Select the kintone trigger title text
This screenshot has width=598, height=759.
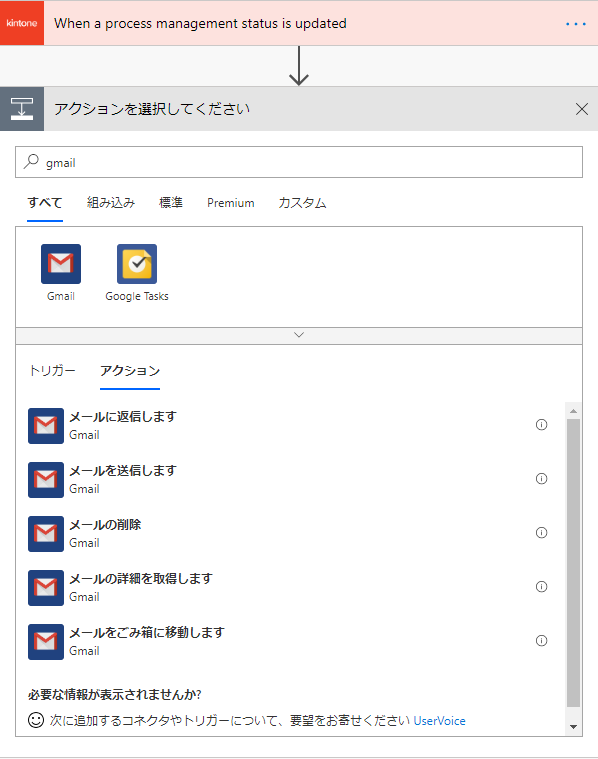click(200, 24)
